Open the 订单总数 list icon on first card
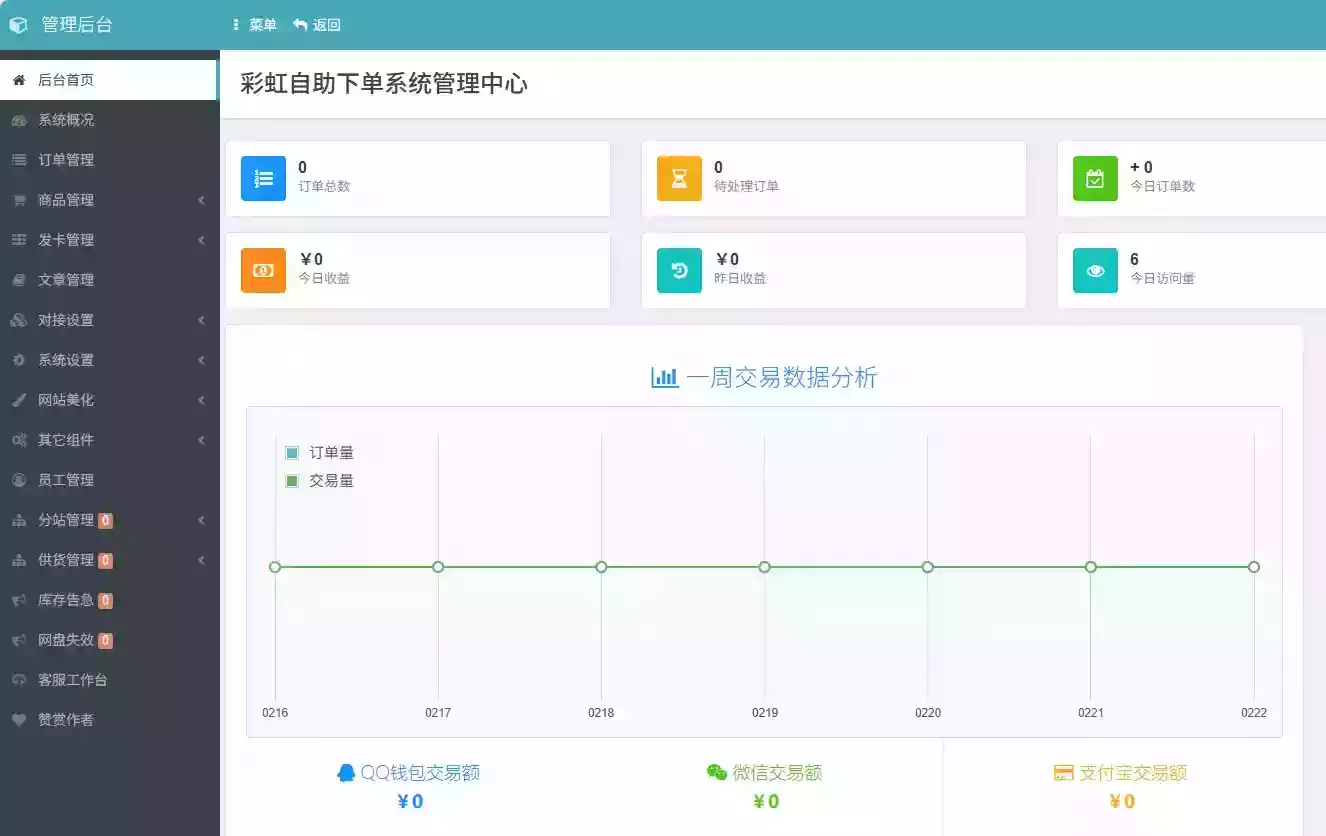The width and height of the screenshot is (1326, 836). coord(263,177)
